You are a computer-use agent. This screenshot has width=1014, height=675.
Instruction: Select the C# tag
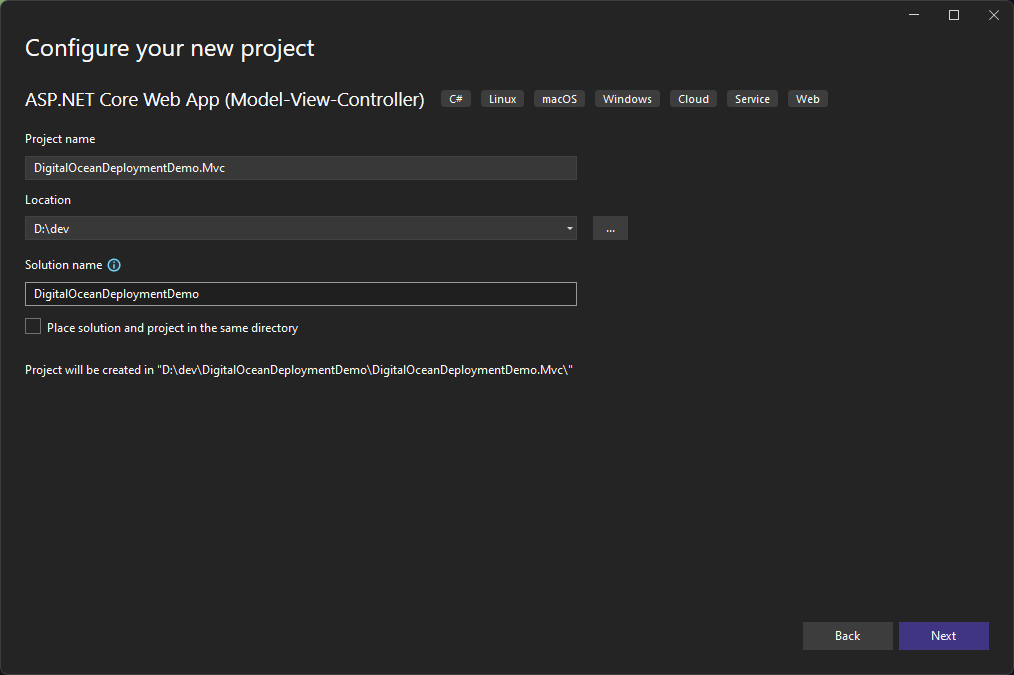pos(456,99)
